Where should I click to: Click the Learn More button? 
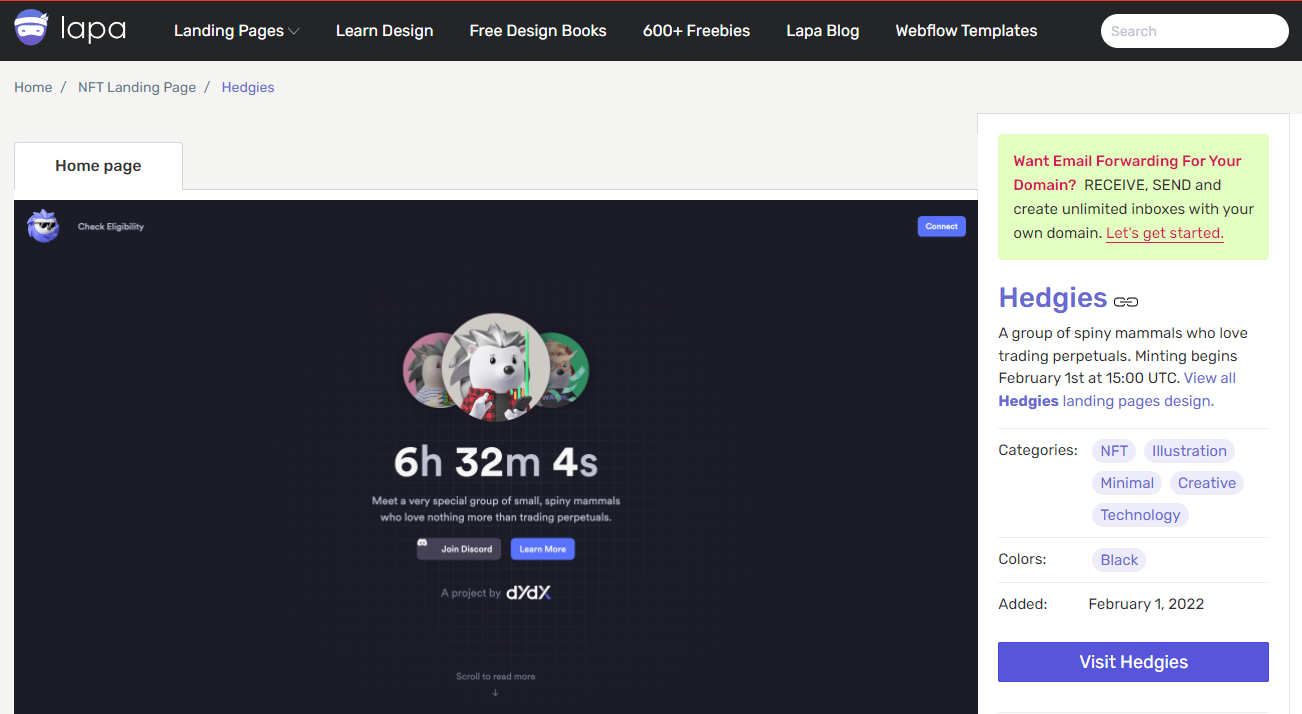tap(543, 548)
